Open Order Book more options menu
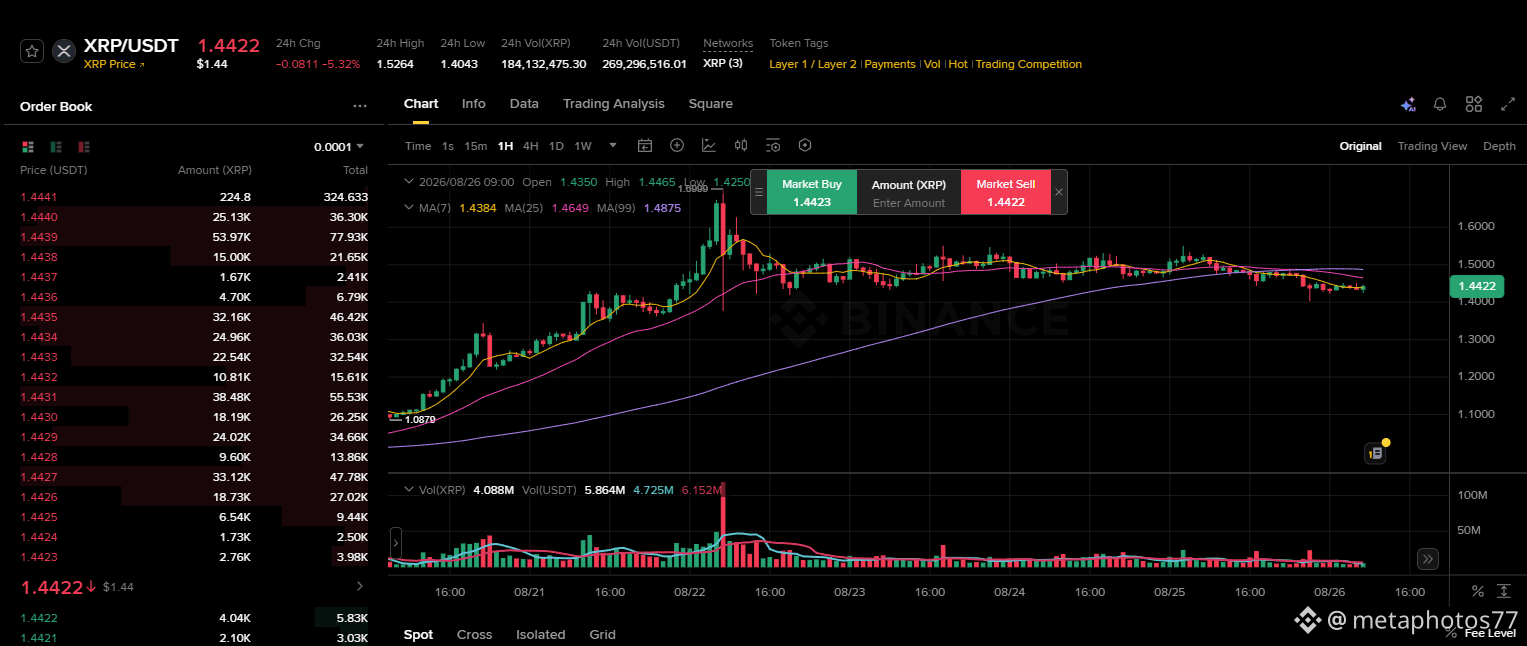 (x=360, y=106)
